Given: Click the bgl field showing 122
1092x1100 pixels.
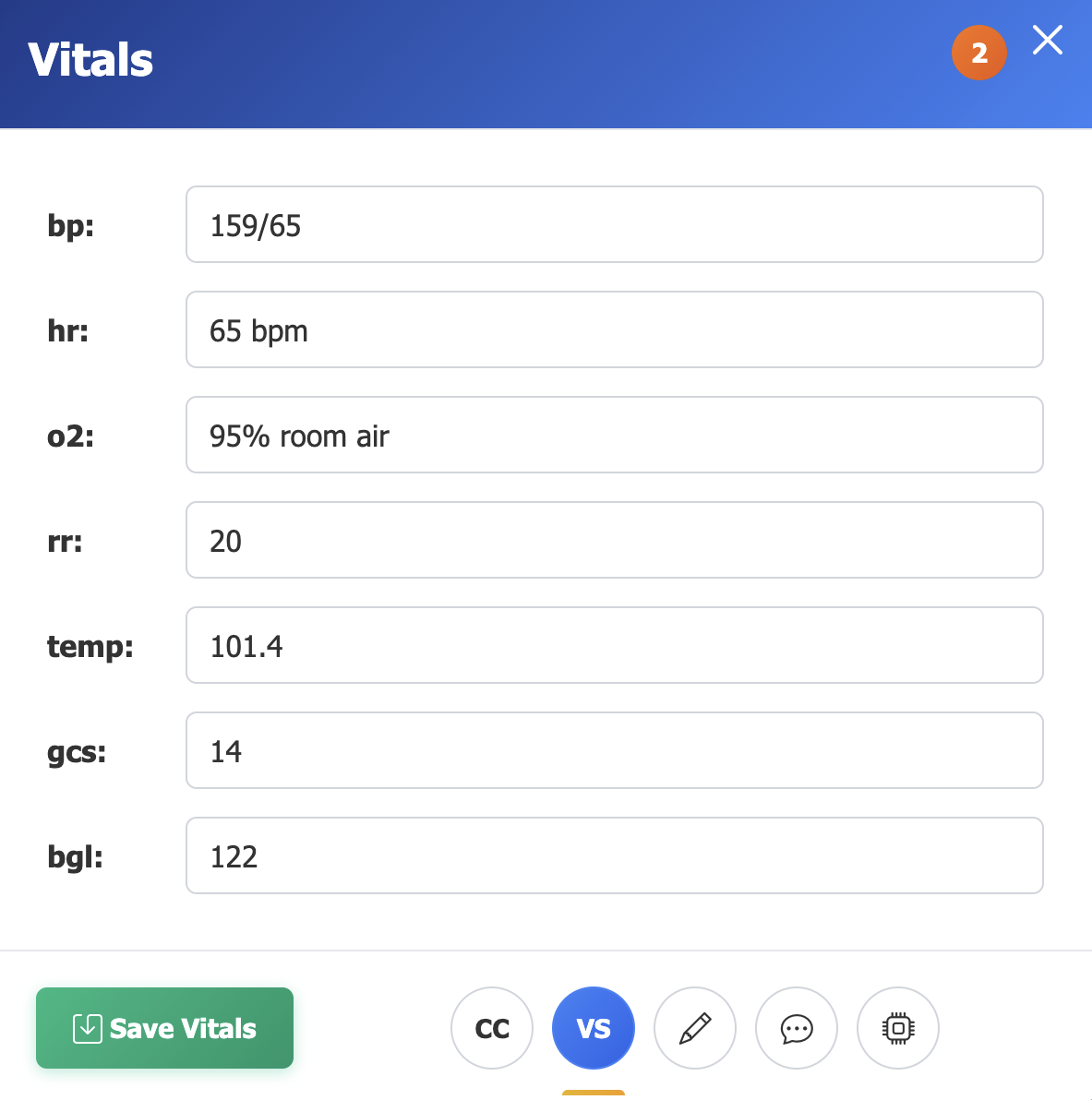Looking at the screenshot, I should tap(614, 855).
